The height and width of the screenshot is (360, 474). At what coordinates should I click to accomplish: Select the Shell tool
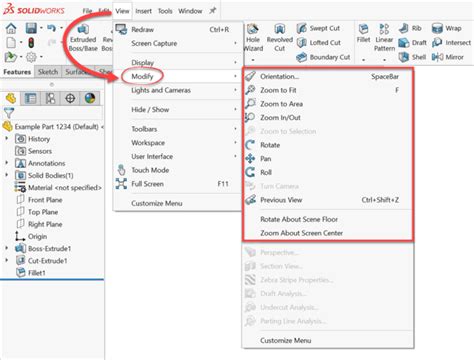(x=412, y=57)
